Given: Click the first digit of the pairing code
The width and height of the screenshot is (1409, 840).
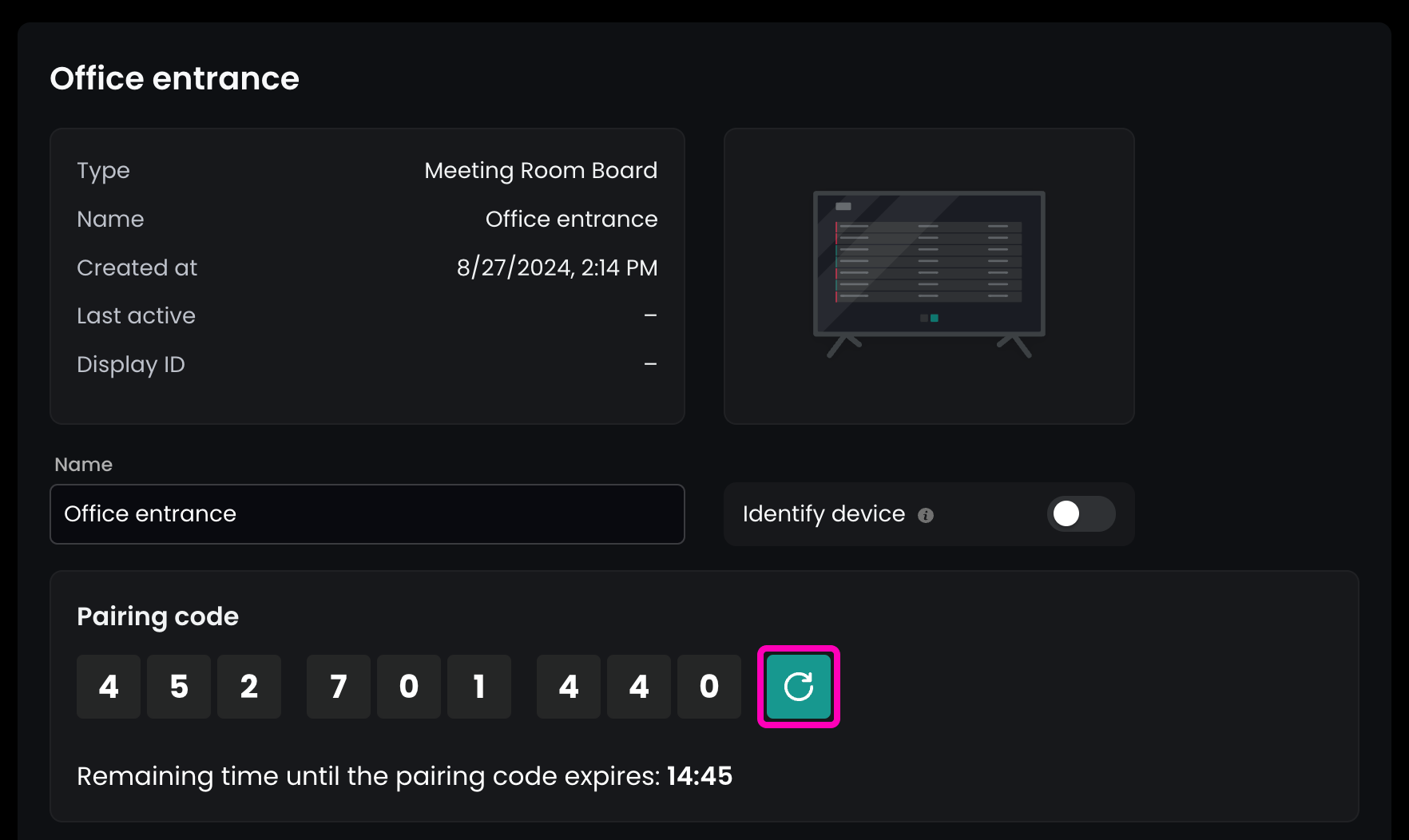Looking at the screenshot, I should tap(109, 687).
